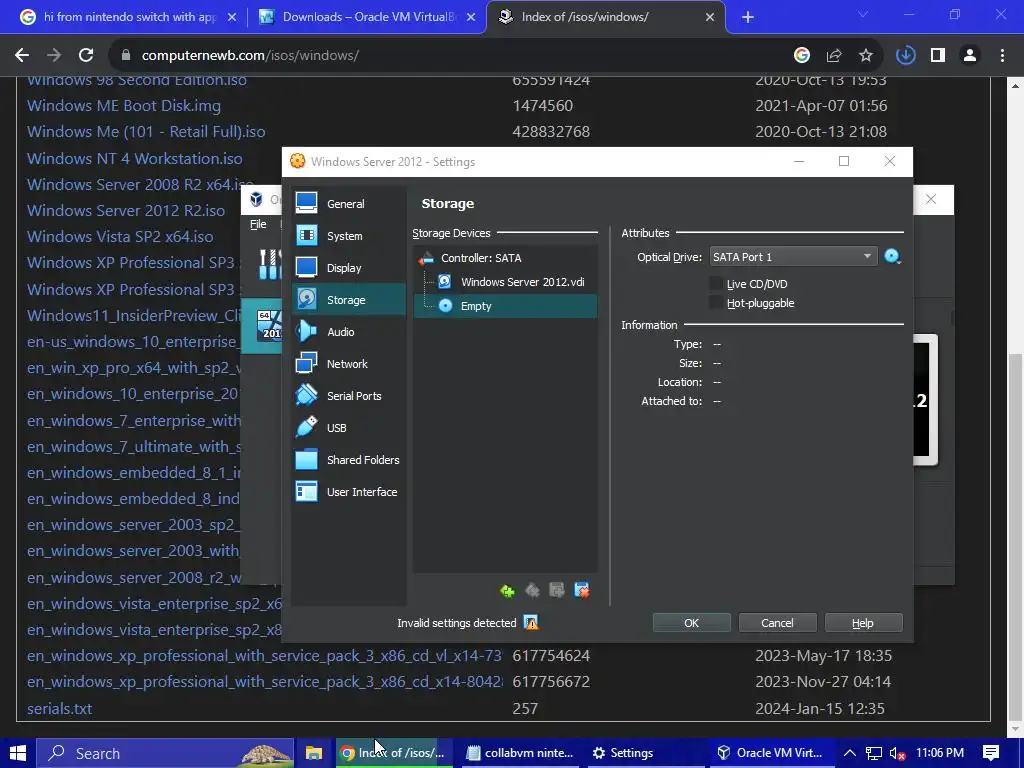Cancel the settings dialog
The height and width of the screenshot is (768, 1024).
tap(777, 623)
